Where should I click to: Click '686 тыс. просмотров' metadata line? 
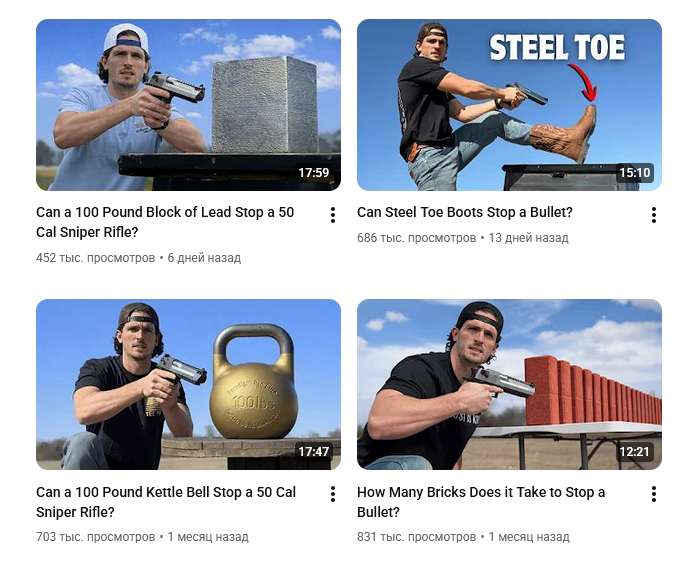point(463,238)
